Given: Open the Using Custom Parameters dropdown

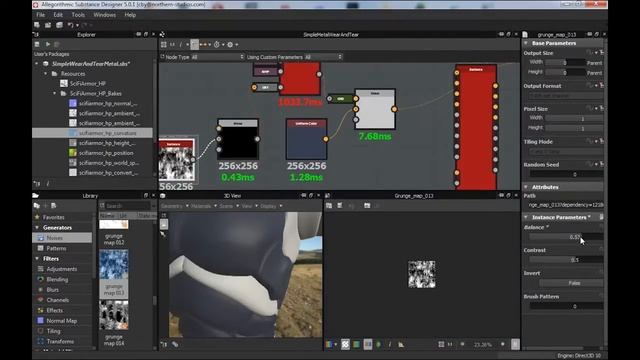Looking at the screenshot, I should point(323,57).
